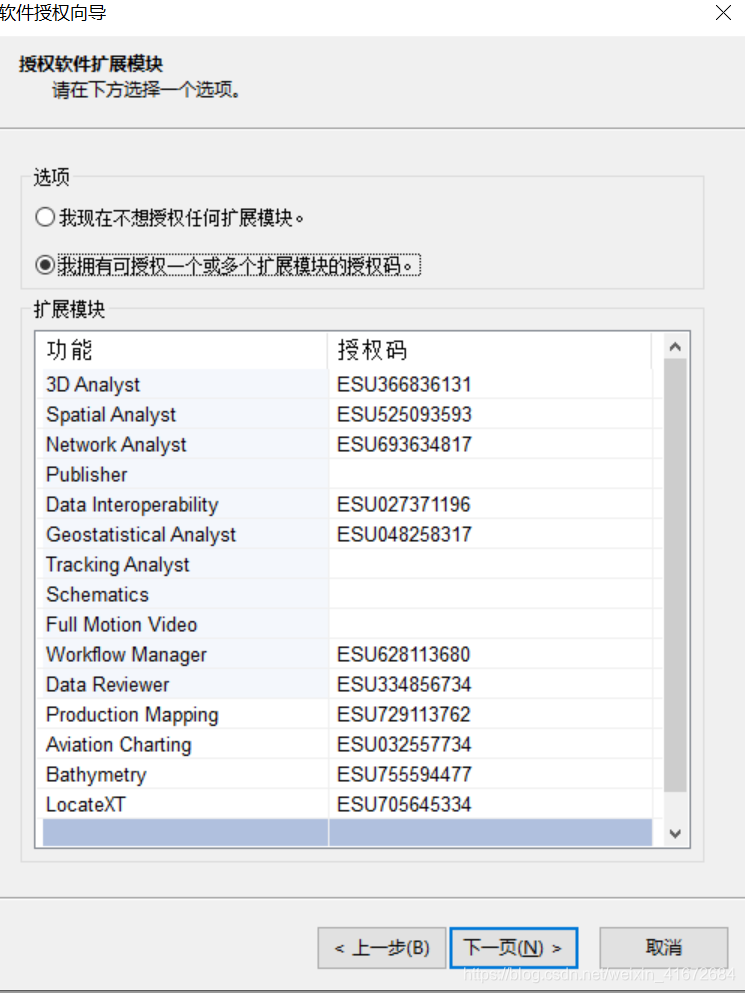Click the 授权码 column header

click(490, 350)
